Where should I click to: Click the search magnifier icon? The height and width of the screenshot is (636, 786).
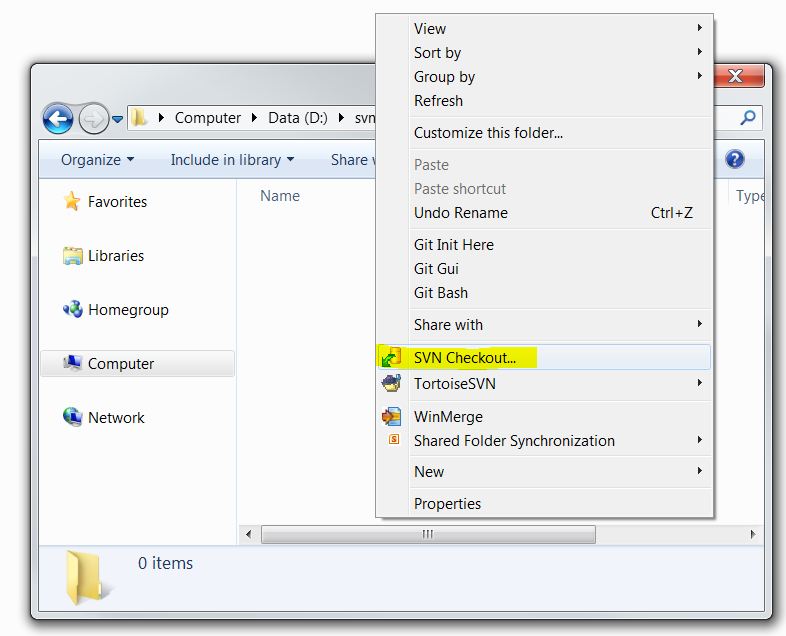tap(748, 118)
